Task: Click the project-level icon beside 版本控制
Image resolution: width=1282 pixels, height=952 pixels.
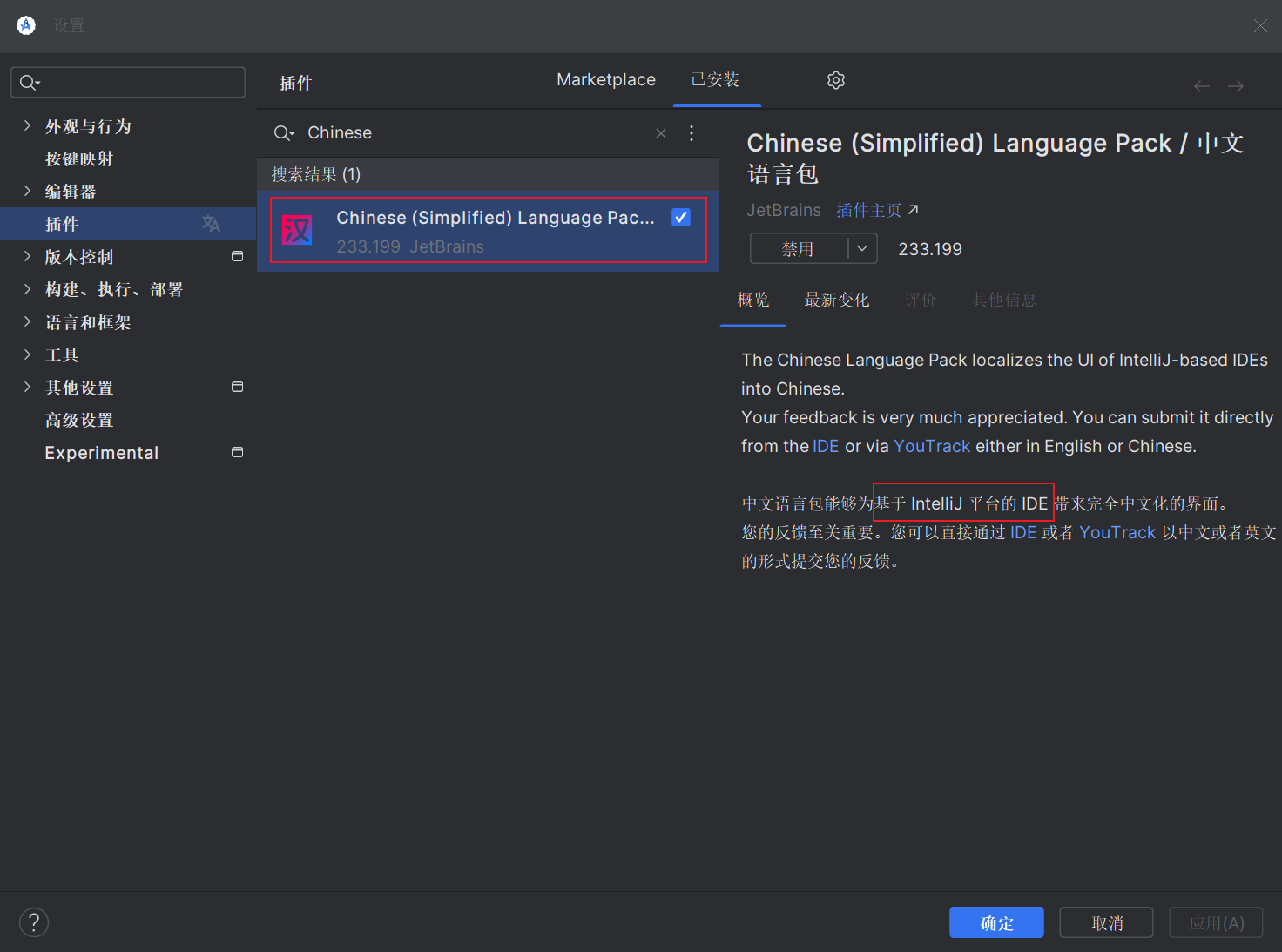Action: click(x=237, y=257)
